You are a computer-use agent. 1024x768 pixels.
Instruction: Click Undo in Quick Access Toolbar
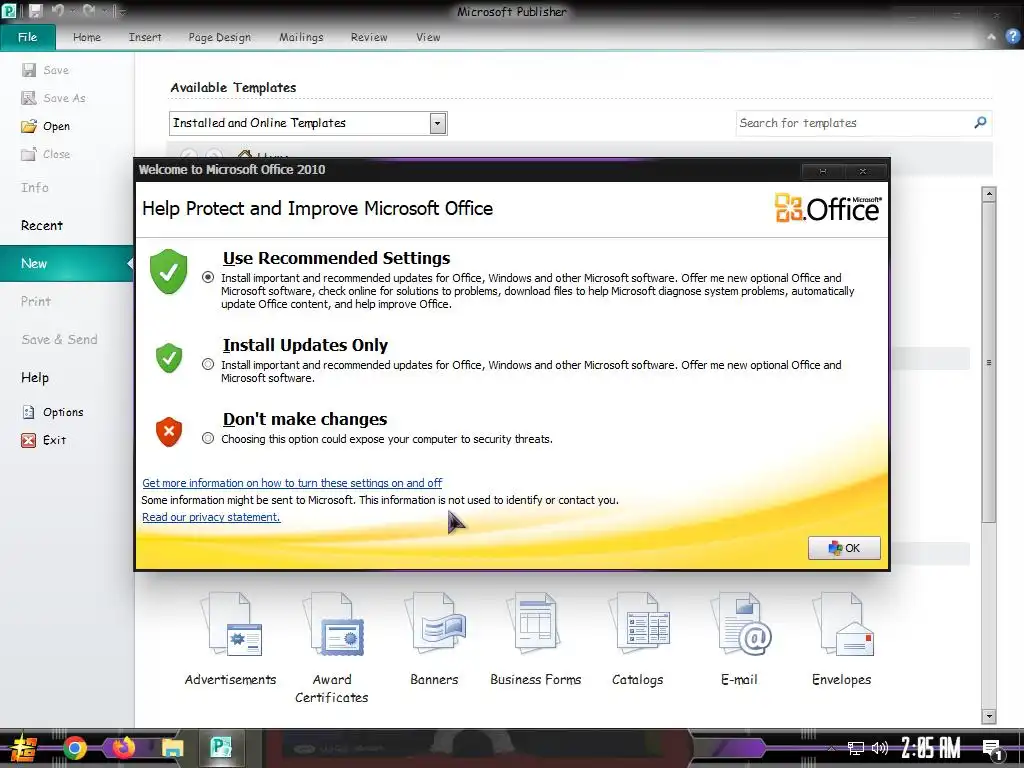click(x=57, y=11)
